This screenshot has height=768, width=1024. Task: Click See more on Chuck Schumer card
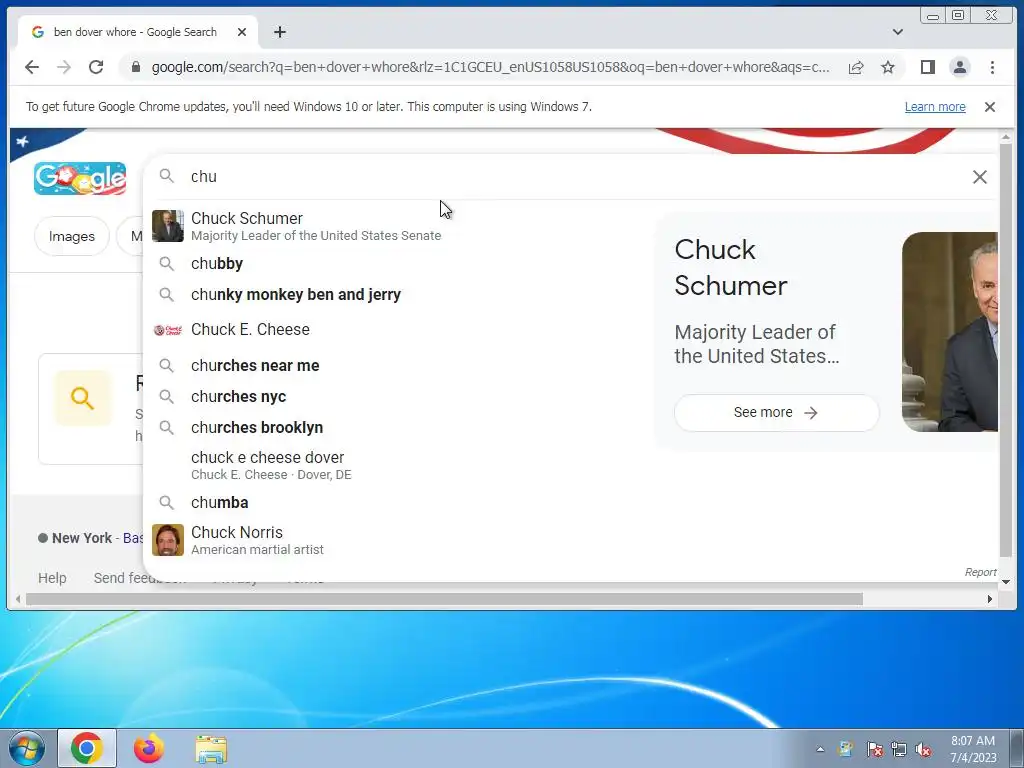776,413
